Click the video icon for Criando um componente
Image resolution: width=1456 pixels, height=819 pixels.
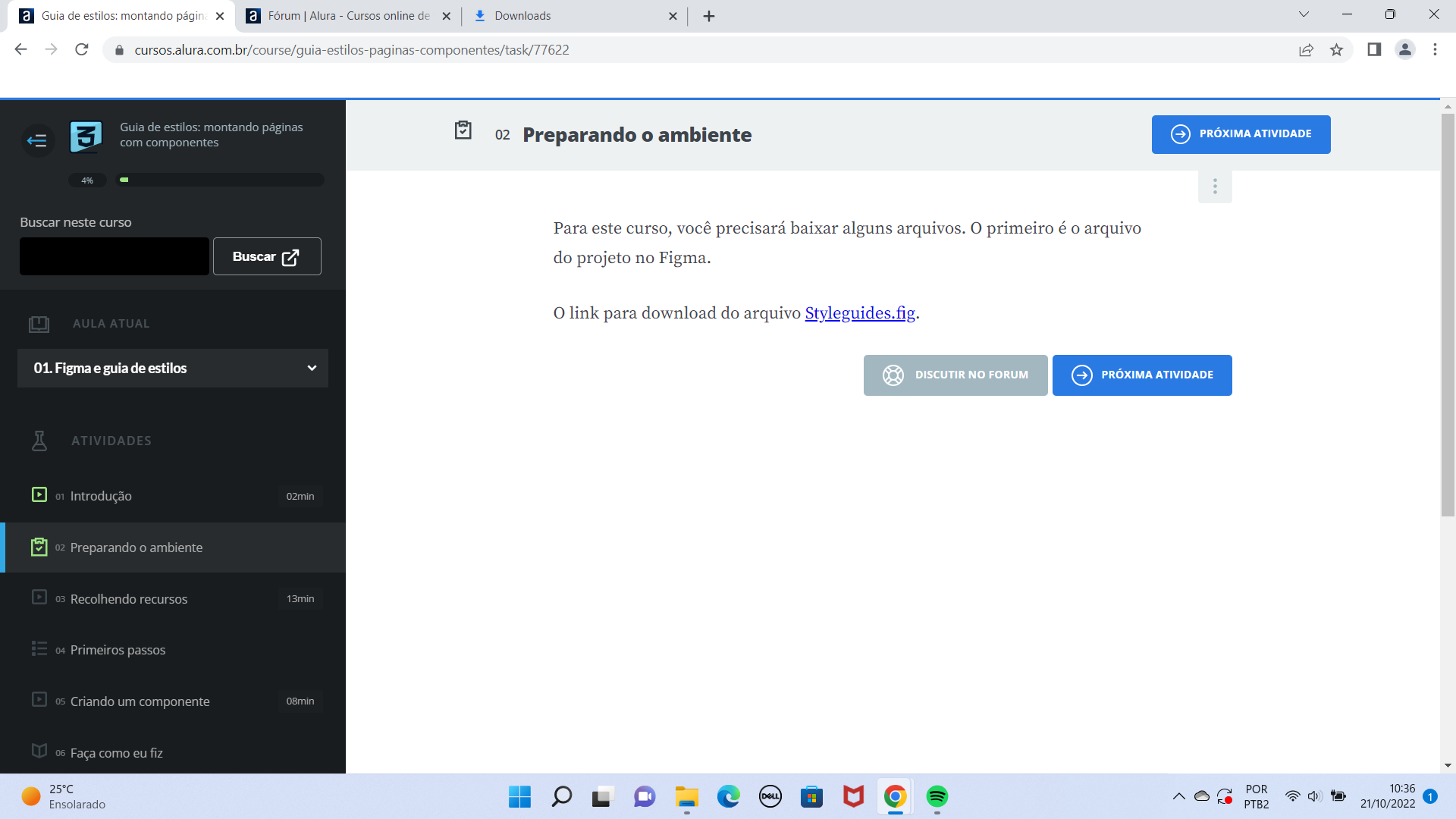pos(39,700)
